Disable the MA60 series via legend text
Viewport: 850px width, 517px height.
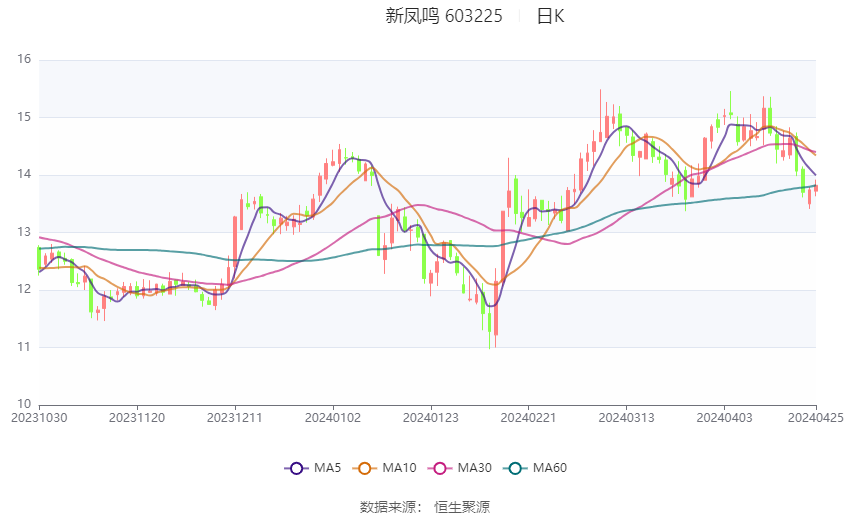point(550,468)
